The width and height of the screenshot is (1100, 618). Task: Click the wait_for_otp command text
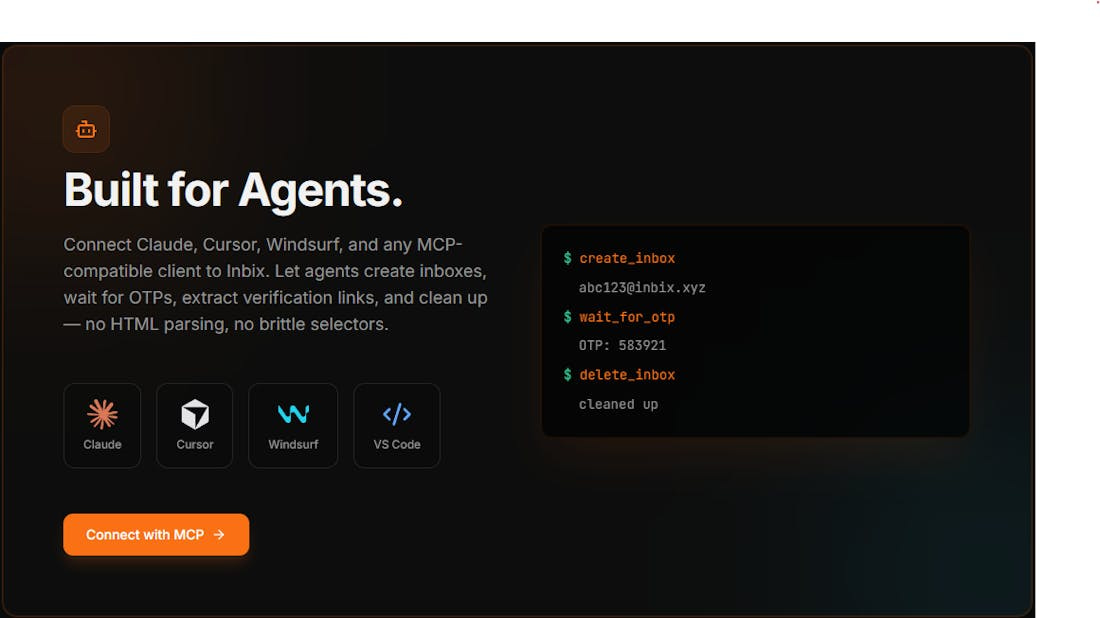coord(627,317)
